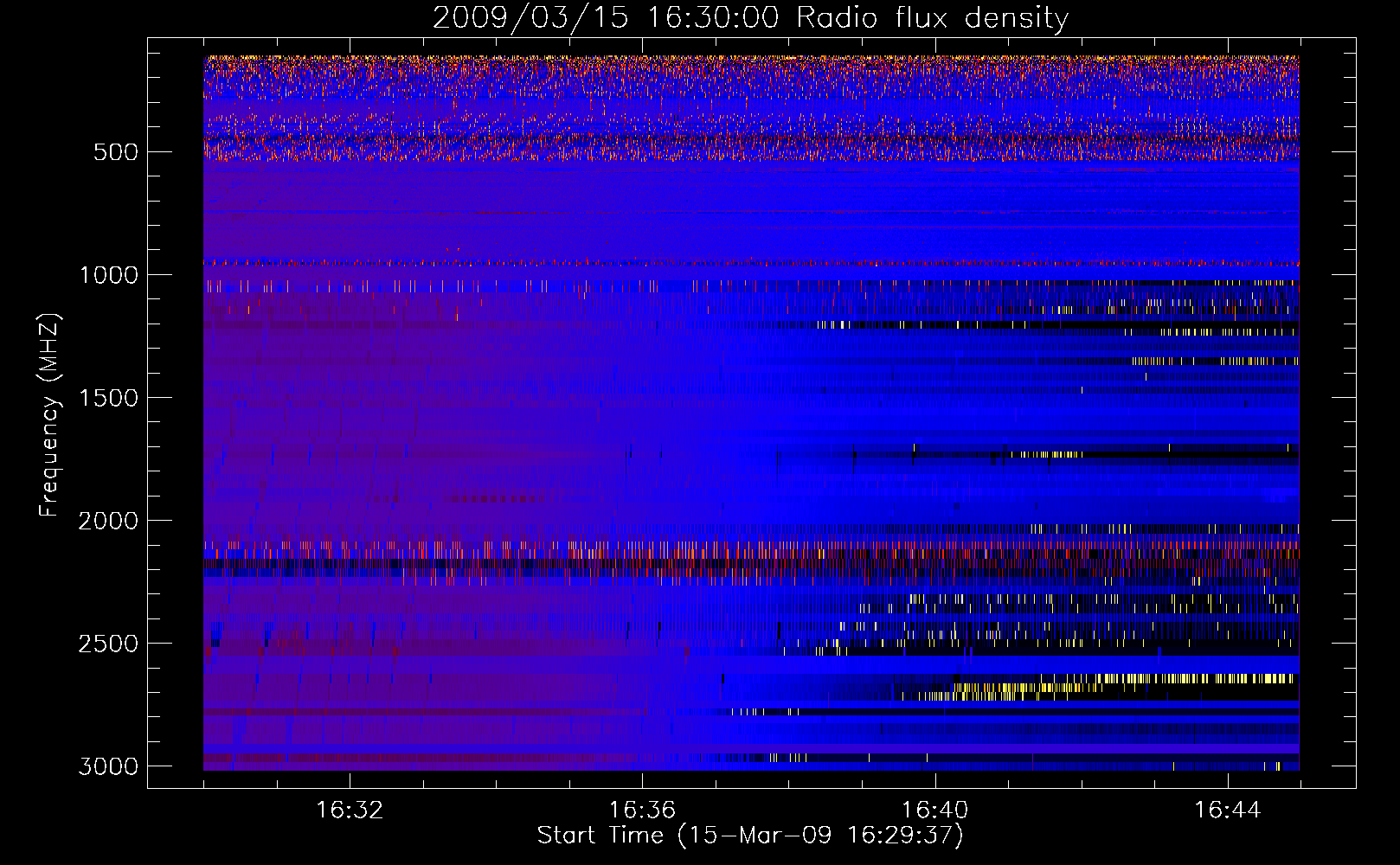The width and height of the screenshot is (1400, 865).
Task: Click the 500 frequency tick label
Action: pyautogui.click(x=115, y=152)
